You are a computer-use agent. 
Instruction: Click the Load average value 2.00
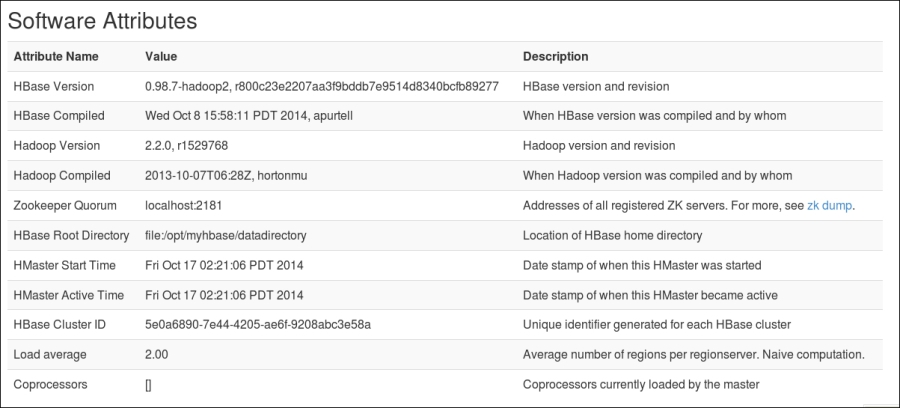click(x=157, y=355)
